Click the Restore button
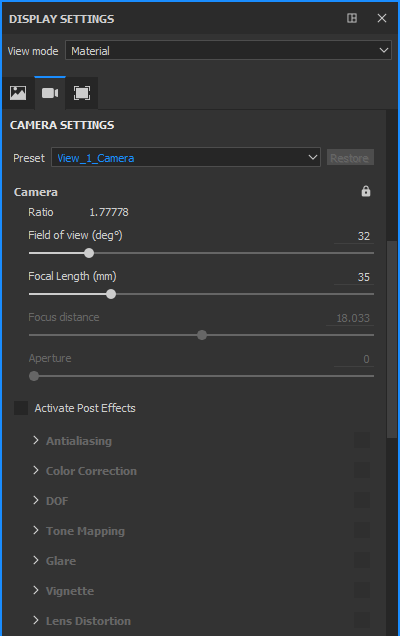This screenshot has height=636, width=400. click(x=350, y=157)
